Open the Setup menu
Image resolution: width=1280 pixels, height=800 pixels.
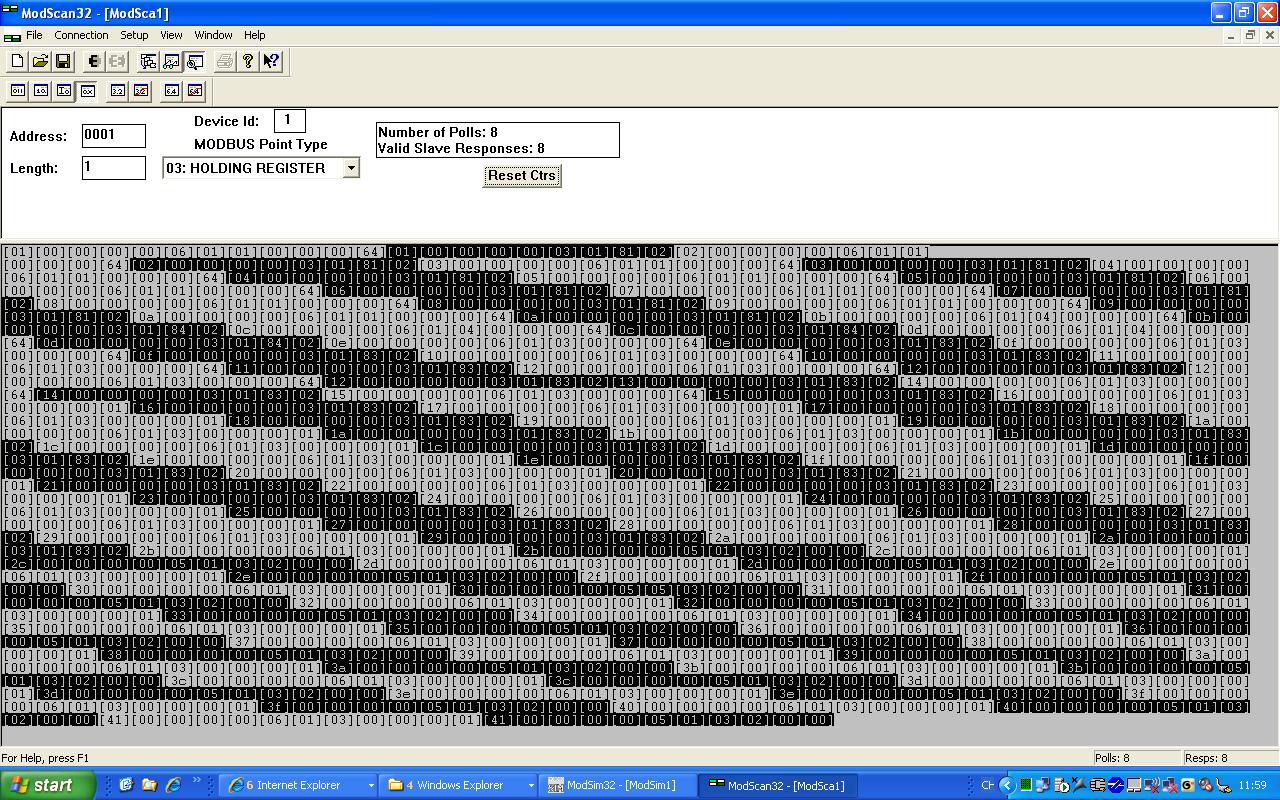tap(134, 35)
